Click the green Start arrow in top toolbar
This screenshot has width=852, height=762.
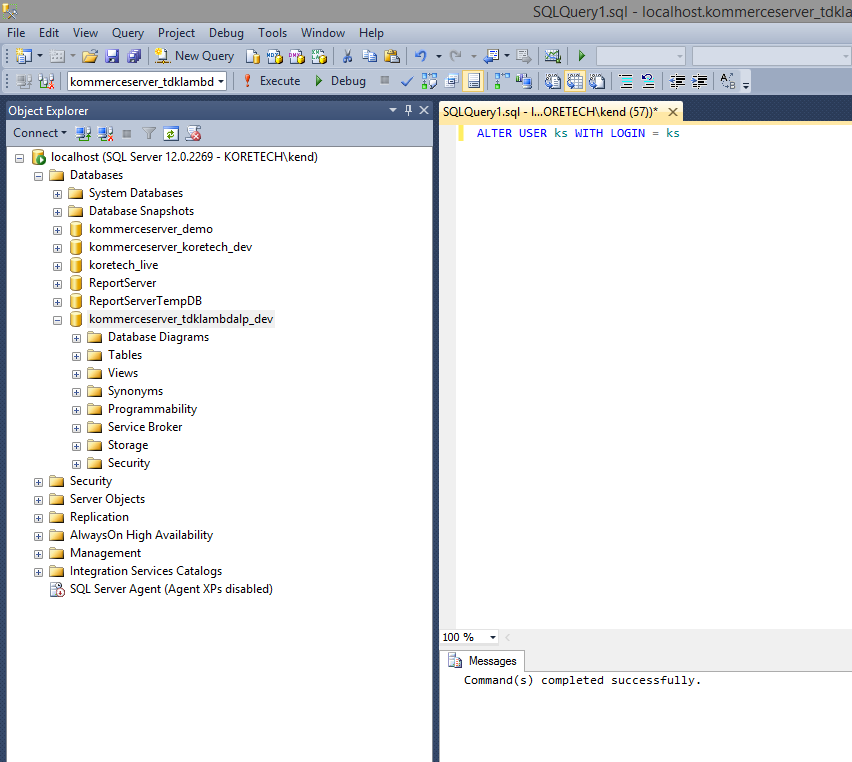(582, 56)
